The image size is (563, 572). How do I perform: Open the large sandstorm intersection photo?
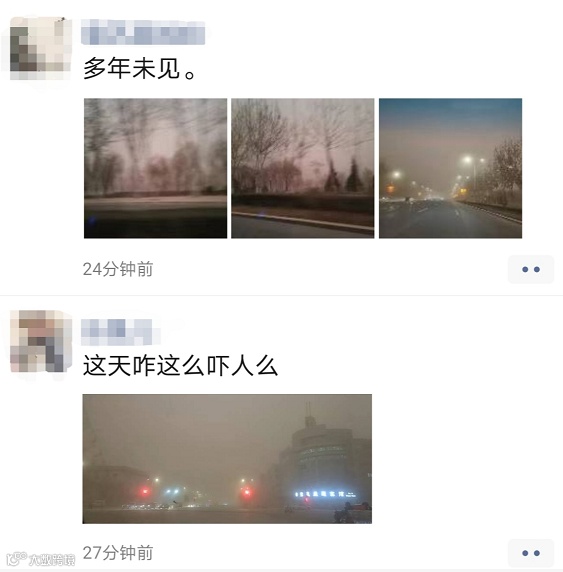(x=227, y=459)
